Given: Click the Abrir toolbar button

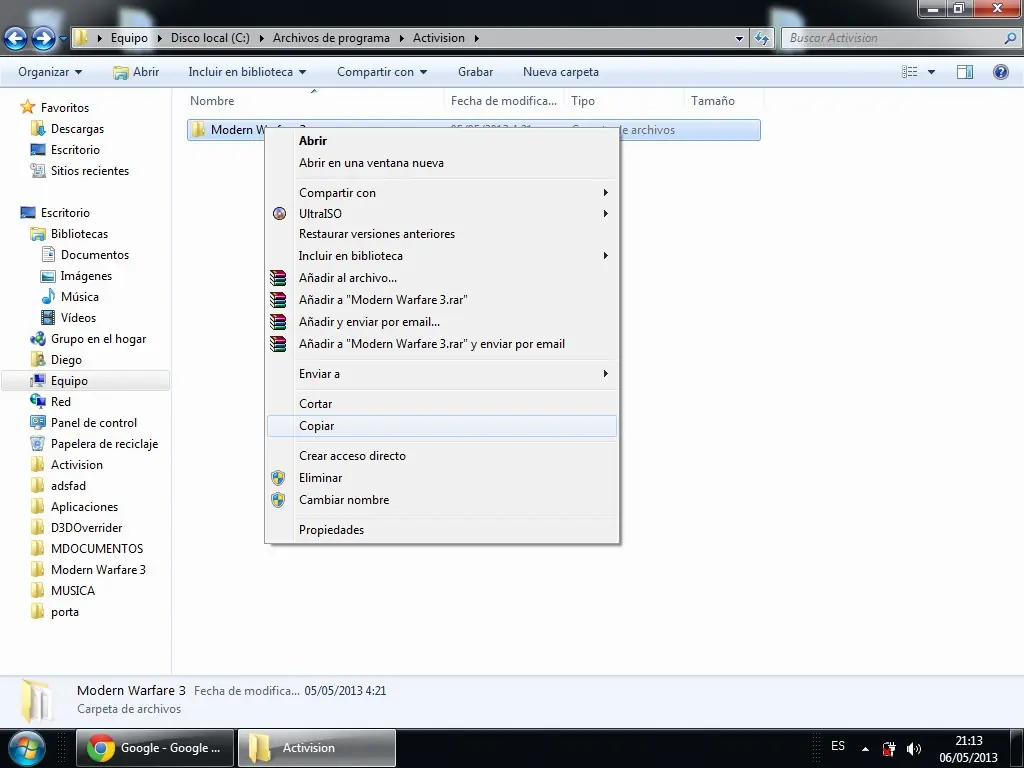Looking at the screenshot, I should pos(136,72).
